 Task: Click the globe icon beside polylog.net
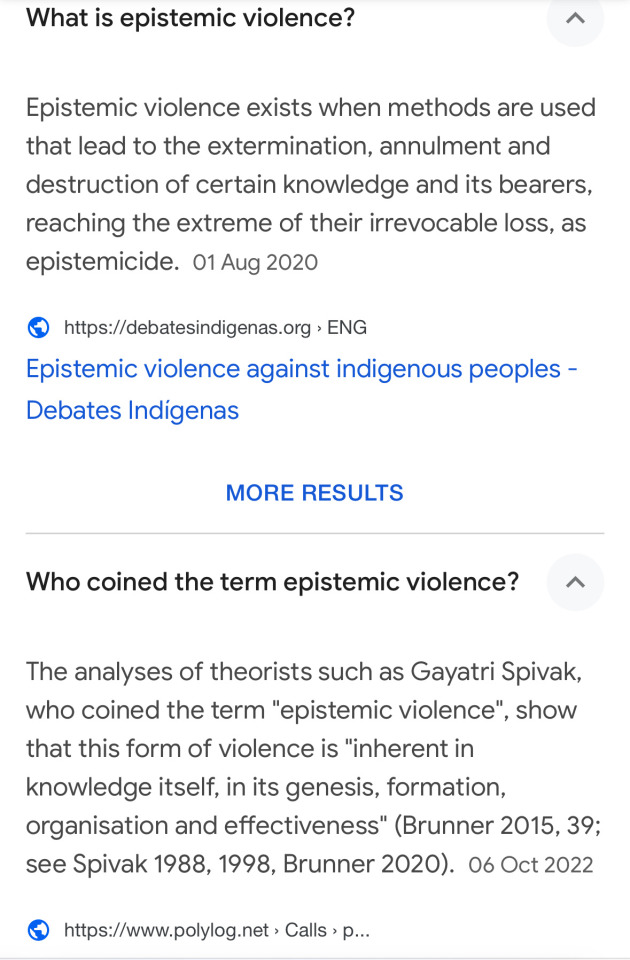(x=39, y=931)
